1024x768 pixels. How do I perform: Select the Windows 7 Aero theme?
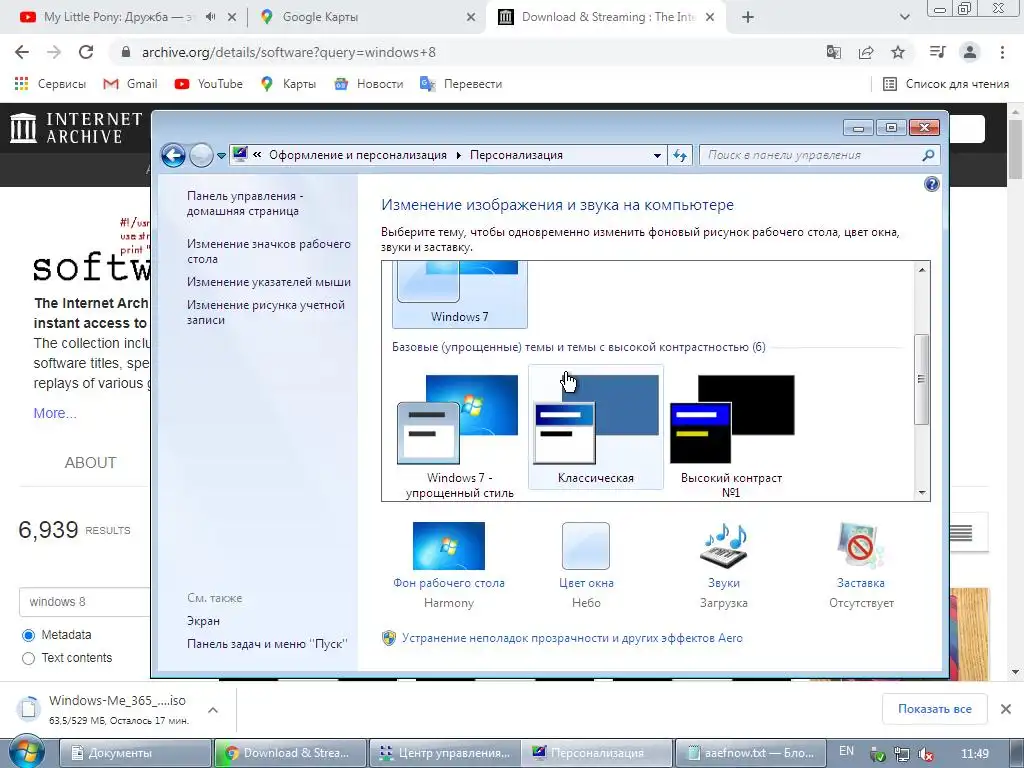tap(460, 294)
